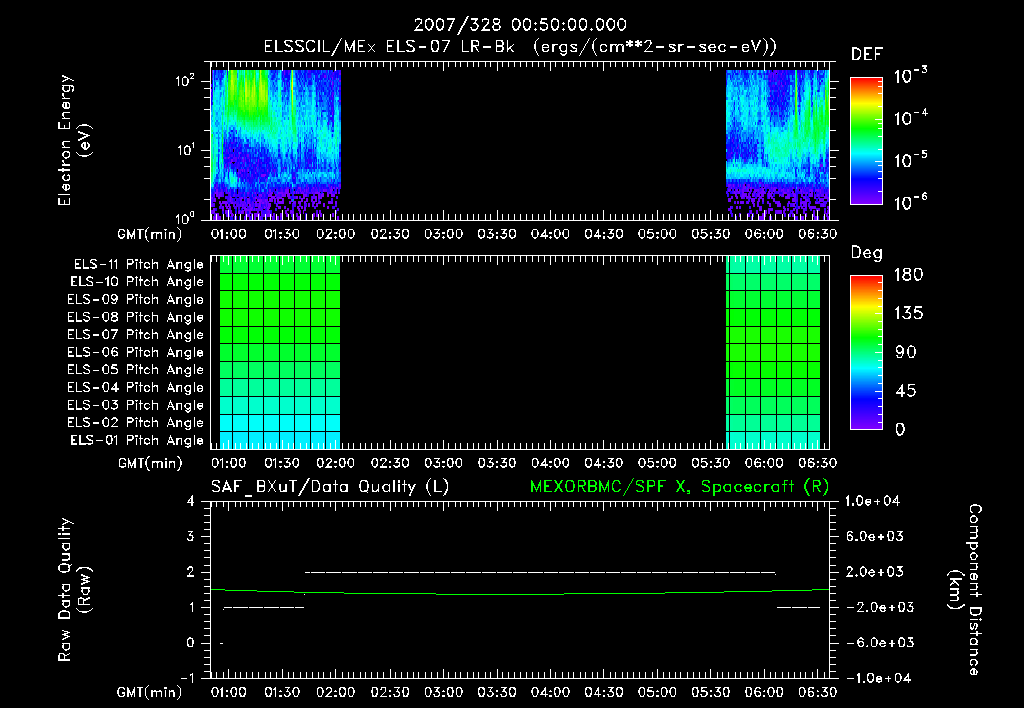
Task: Click the Deg pitch angle color bar
Action: pyautogui.click(x=866, y=352)
